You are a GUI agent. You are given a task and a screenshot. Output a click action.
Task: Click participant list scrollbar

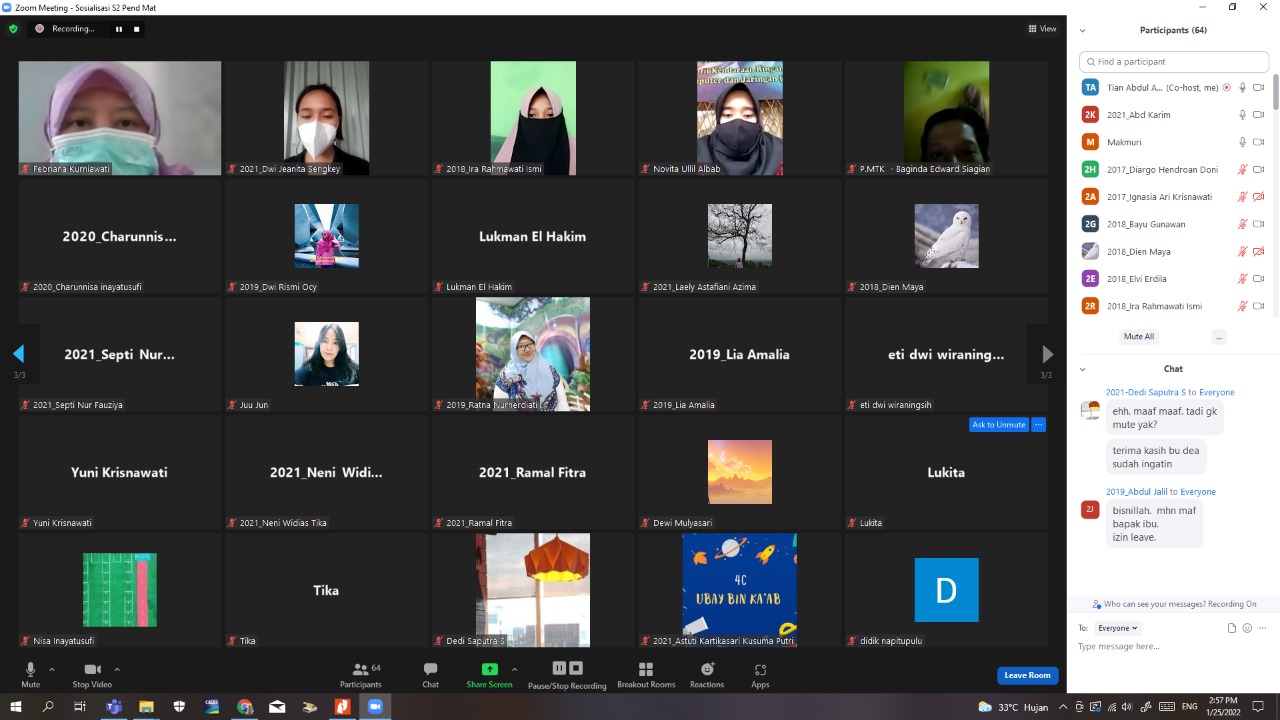tap(1275, 93)
